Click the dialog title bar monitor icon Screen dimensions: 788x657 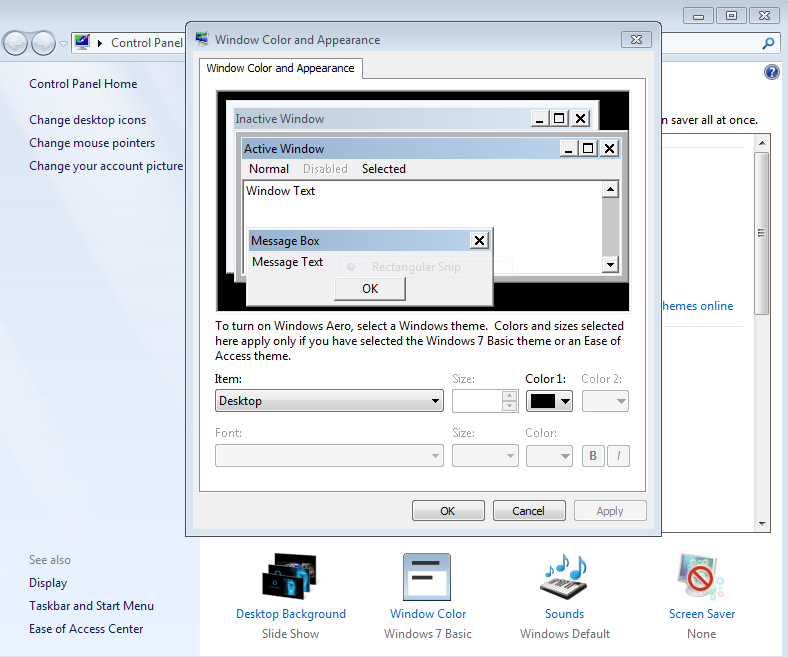[x=202, y=39]
